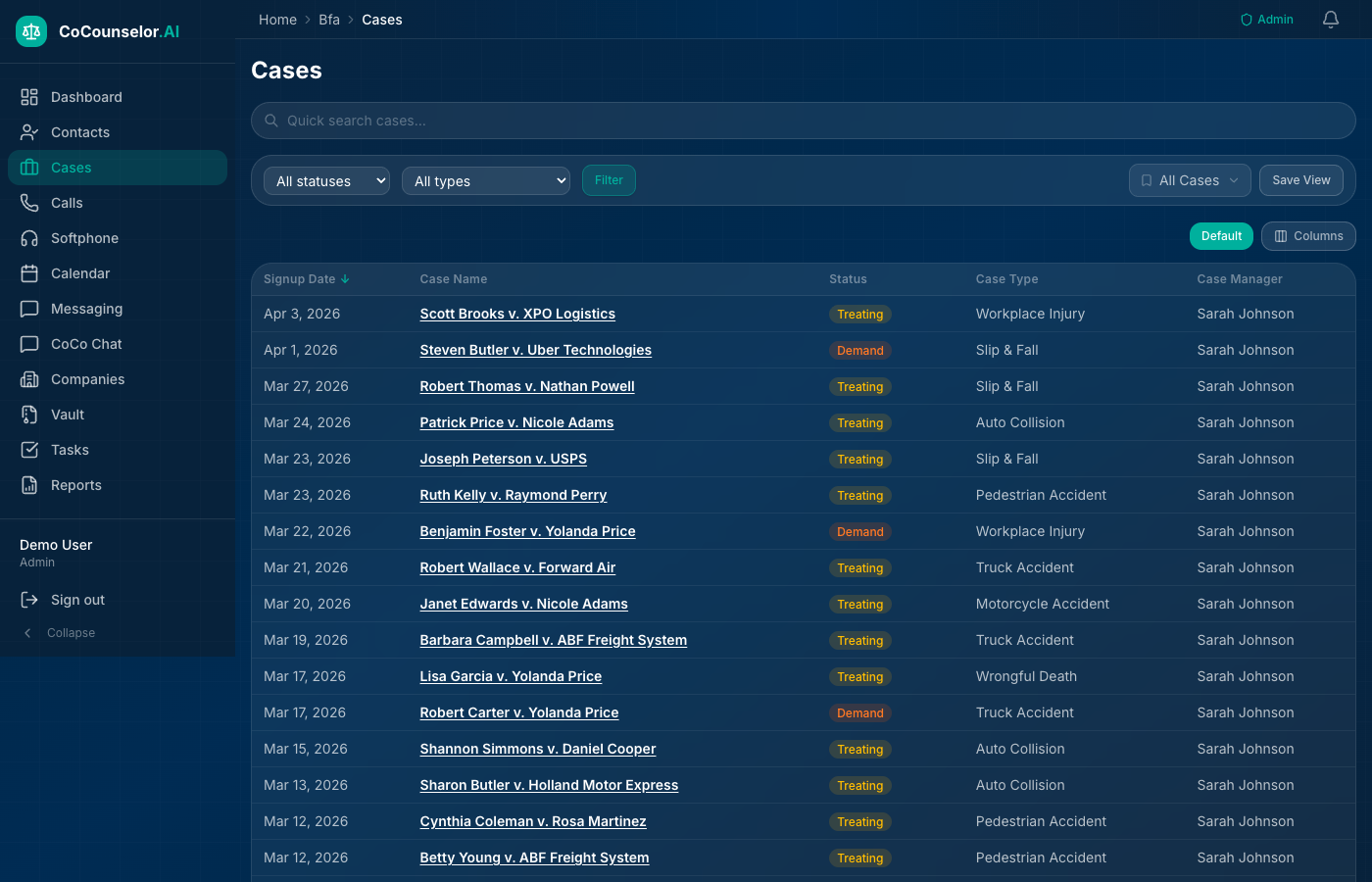Screen dimensions: 1372x882
Task: Click the Default view button
Action: 1221,236
